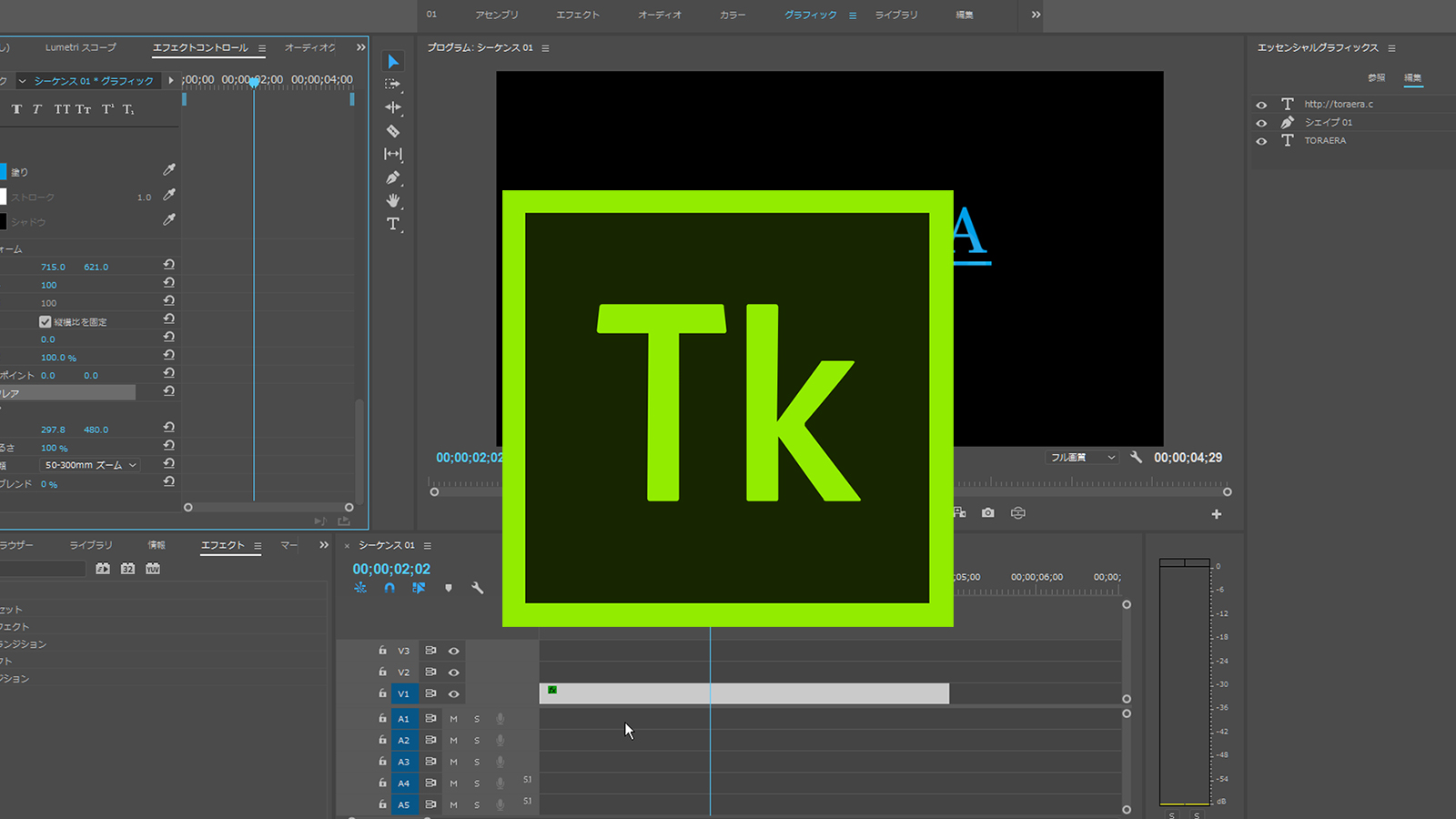
Task: Toggle lock on track V1
Action: [383, 693]
